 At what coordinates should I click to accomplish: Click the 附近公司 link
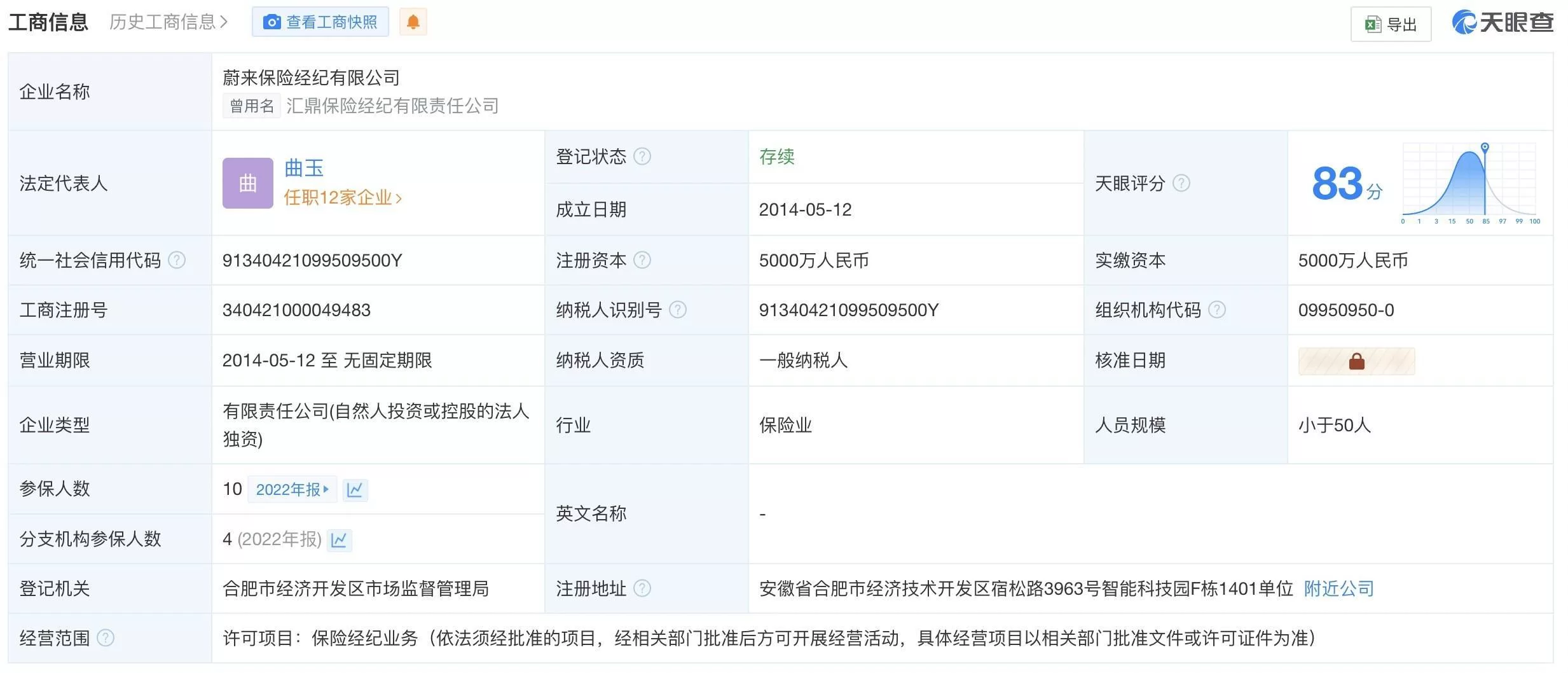tap(1338, 588)
